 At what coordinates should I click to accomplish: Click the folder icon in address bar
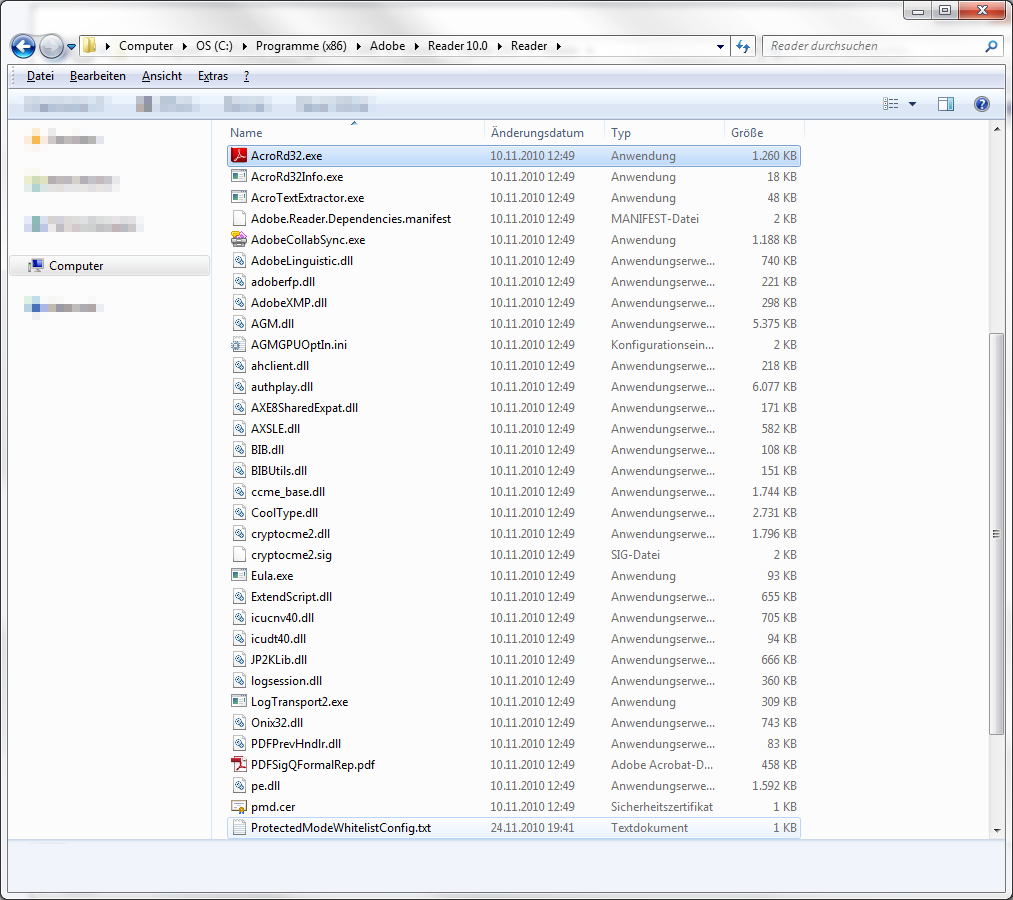(89, 46)
